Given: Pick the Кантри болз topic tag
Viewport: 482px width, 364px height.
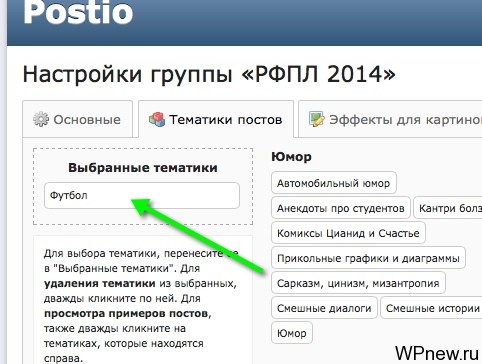Looking at the screenshot, I should pos(448,208).
